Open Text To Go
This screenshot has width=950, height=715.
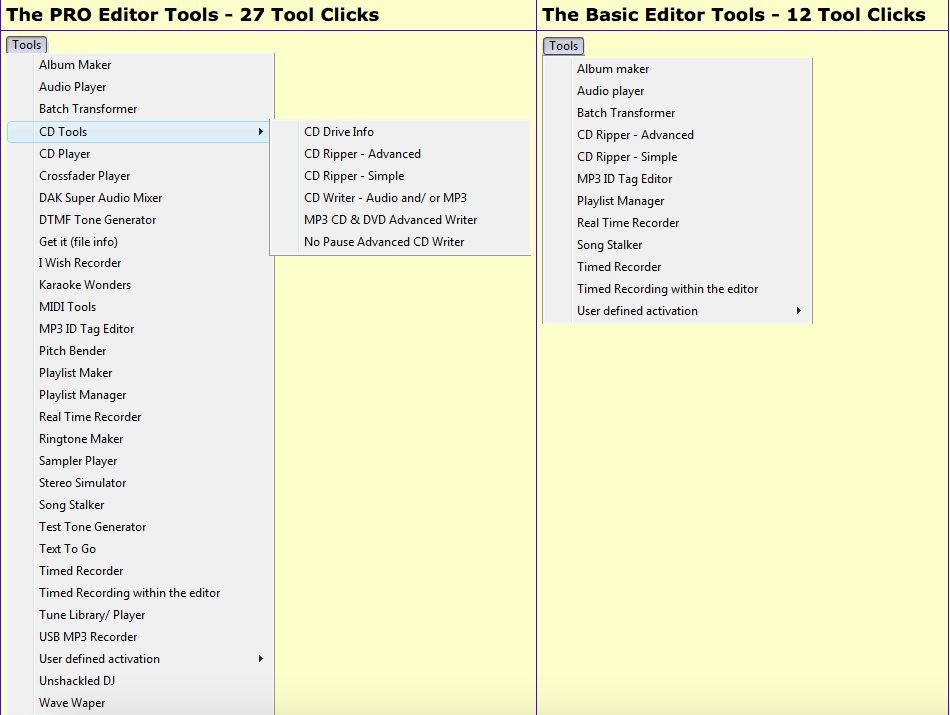pos(67,549)
